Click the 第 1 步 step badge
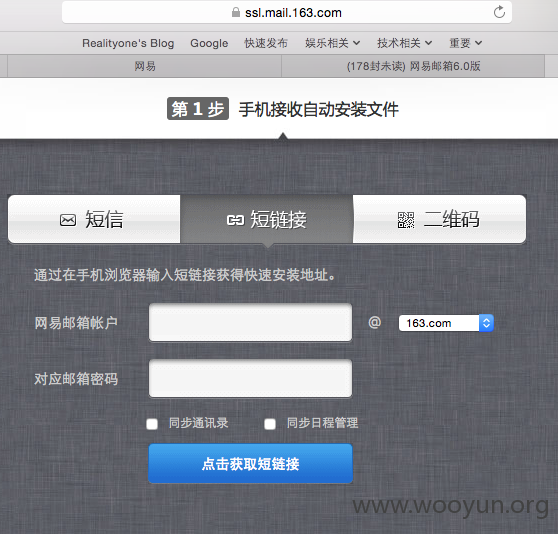 198,109
